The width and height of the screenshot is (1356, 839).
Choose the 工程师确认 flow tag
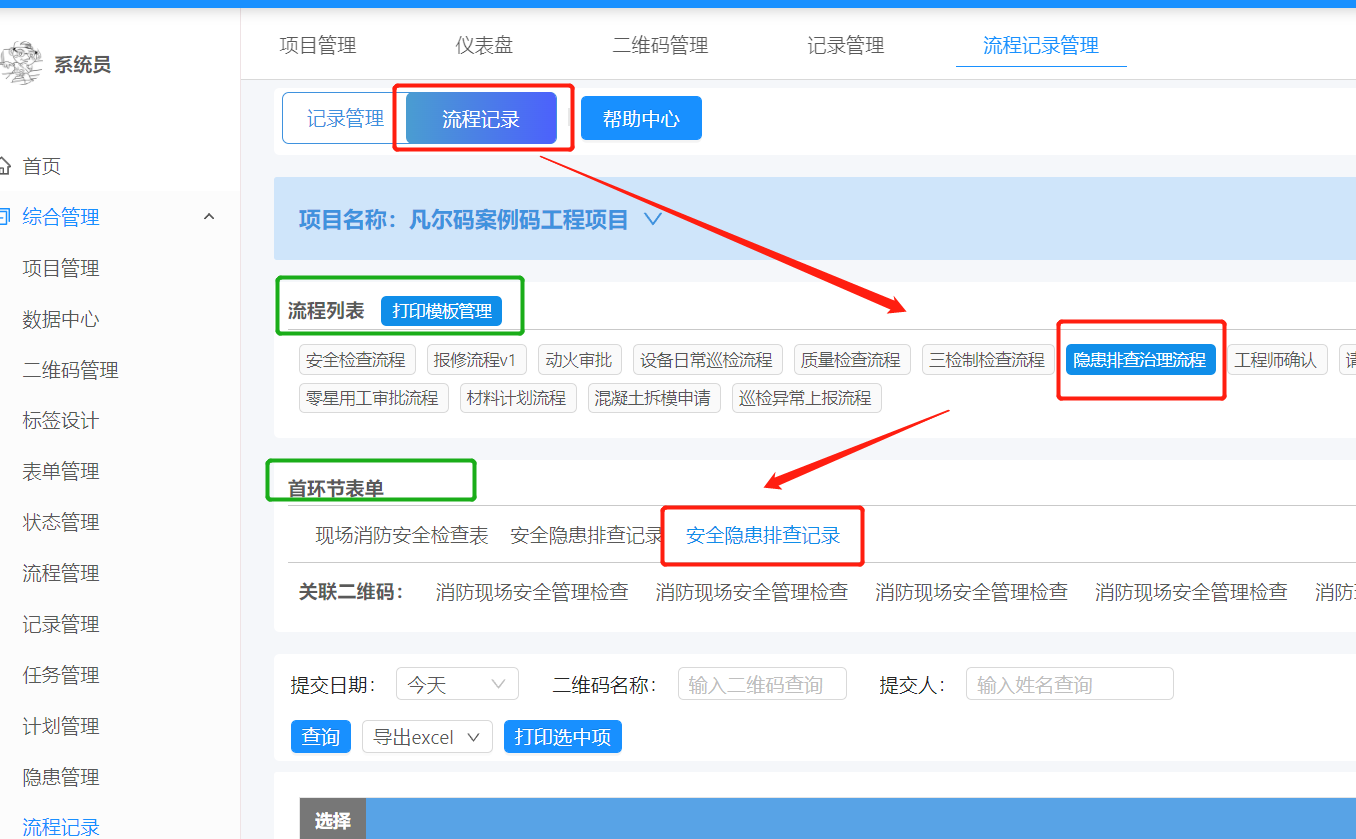coord(1276,360)
